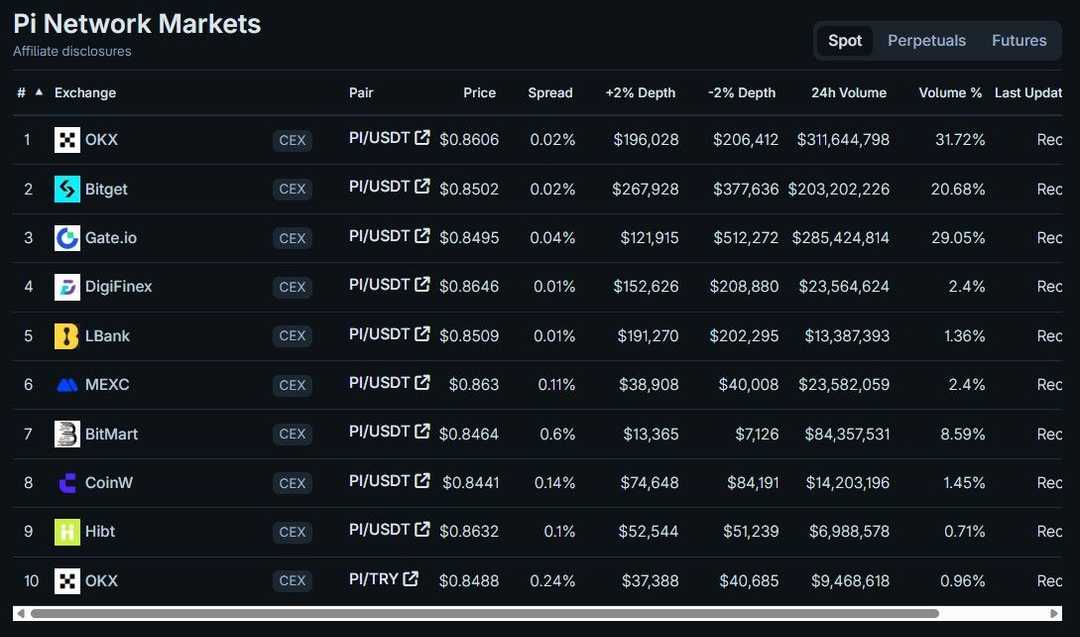This screenshot has width=1080, height=637.
Task: Click the Bitget exchange logo
Action: (66, 188)
